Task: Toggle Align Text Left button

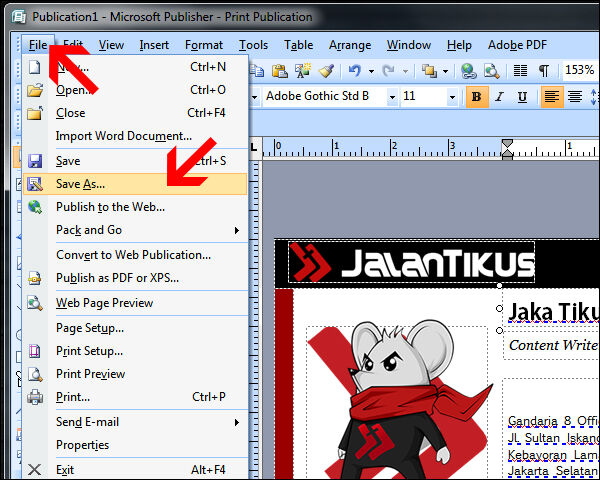Action: (x=551, y=97)
